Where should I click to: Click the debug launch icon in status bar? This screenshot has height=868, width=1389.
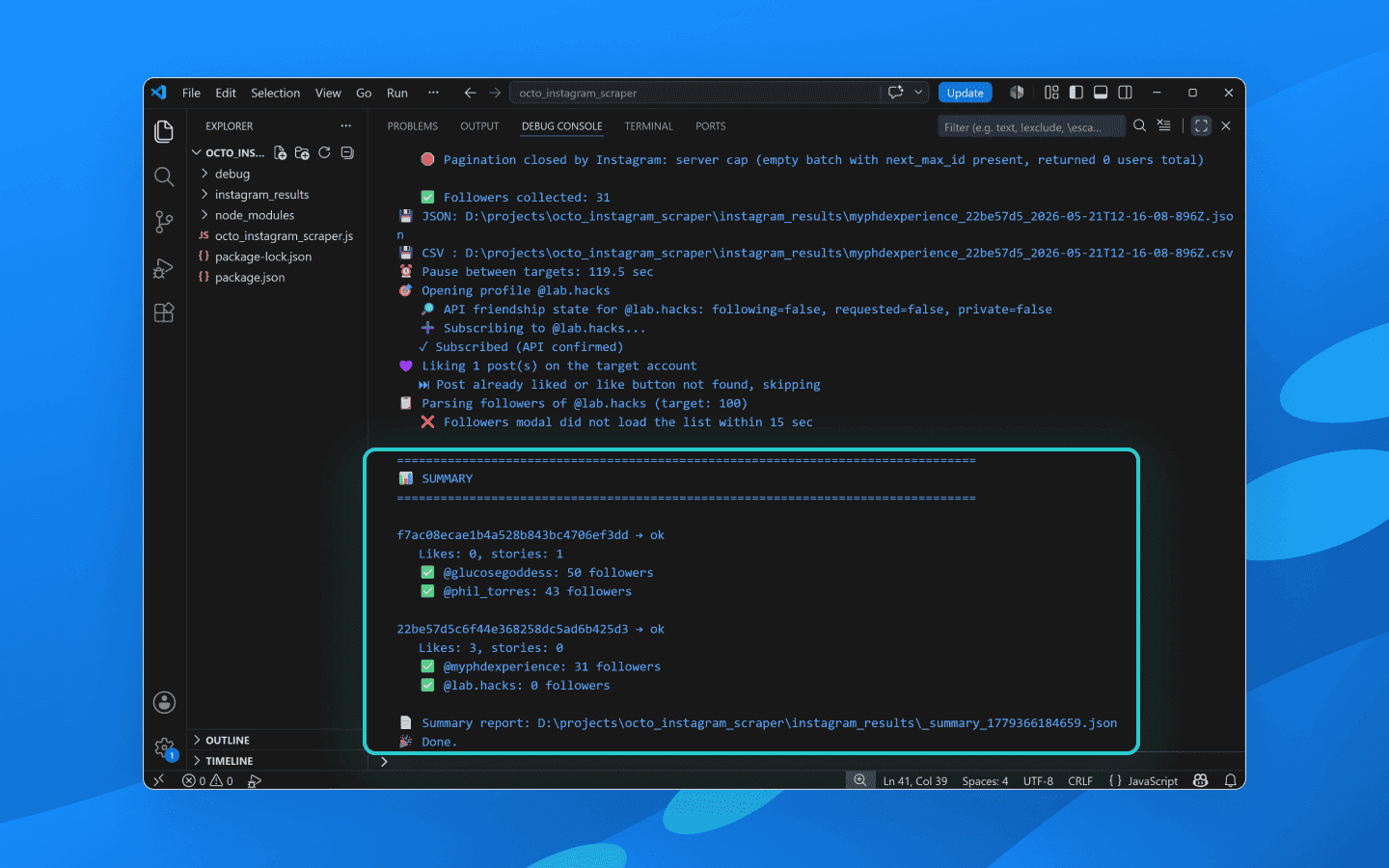255,781
